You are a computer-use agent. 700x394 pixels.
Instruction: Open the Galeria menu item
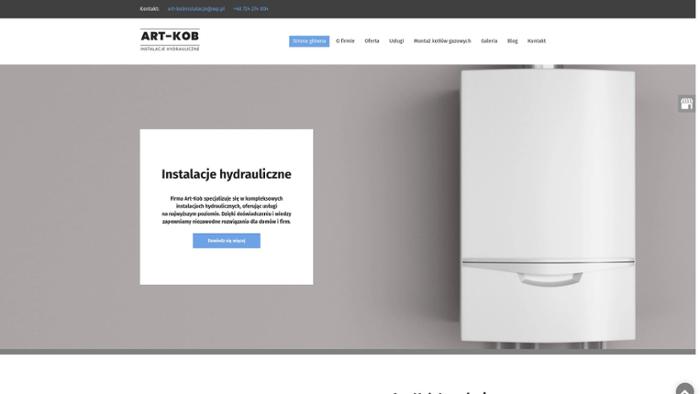(489, 41)
